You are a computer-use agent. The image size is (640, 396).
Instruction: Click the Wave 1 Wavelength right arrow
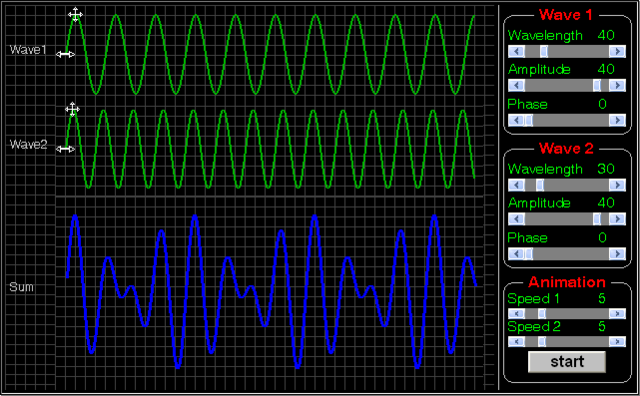pos(617,51)
